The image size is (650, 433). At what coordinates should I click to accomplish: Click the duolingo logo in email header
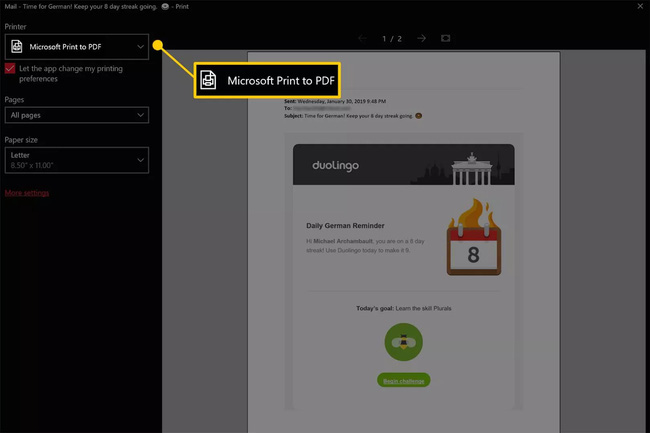(x=335, y=165)
